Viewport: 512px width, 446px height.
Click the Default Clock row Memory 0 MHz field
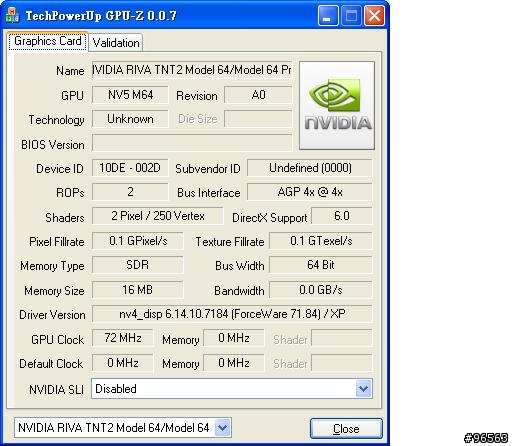(234, 363)
